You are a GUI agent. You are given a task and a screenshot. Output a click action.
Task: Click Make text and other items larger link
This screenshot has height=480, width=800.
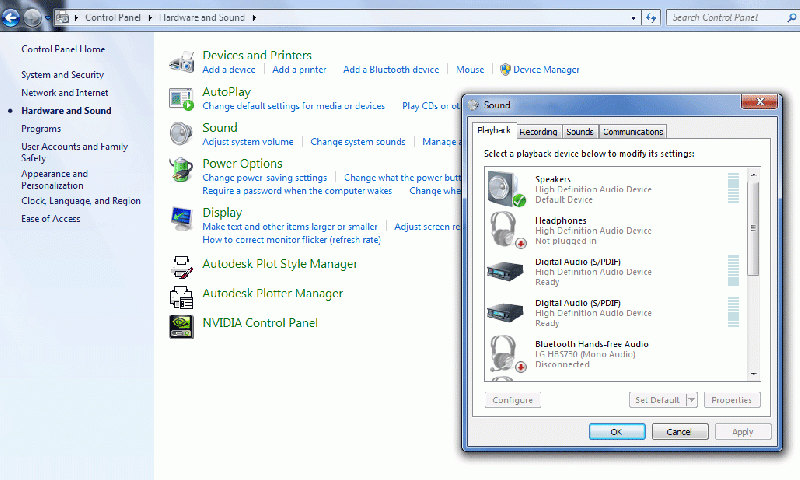pyautogui.click(x=290, y=226)
